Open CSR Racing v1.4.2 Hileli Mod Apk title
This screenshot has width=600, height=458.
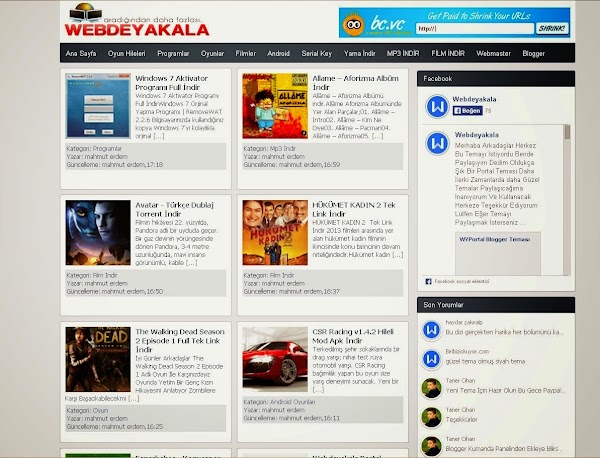353,336
